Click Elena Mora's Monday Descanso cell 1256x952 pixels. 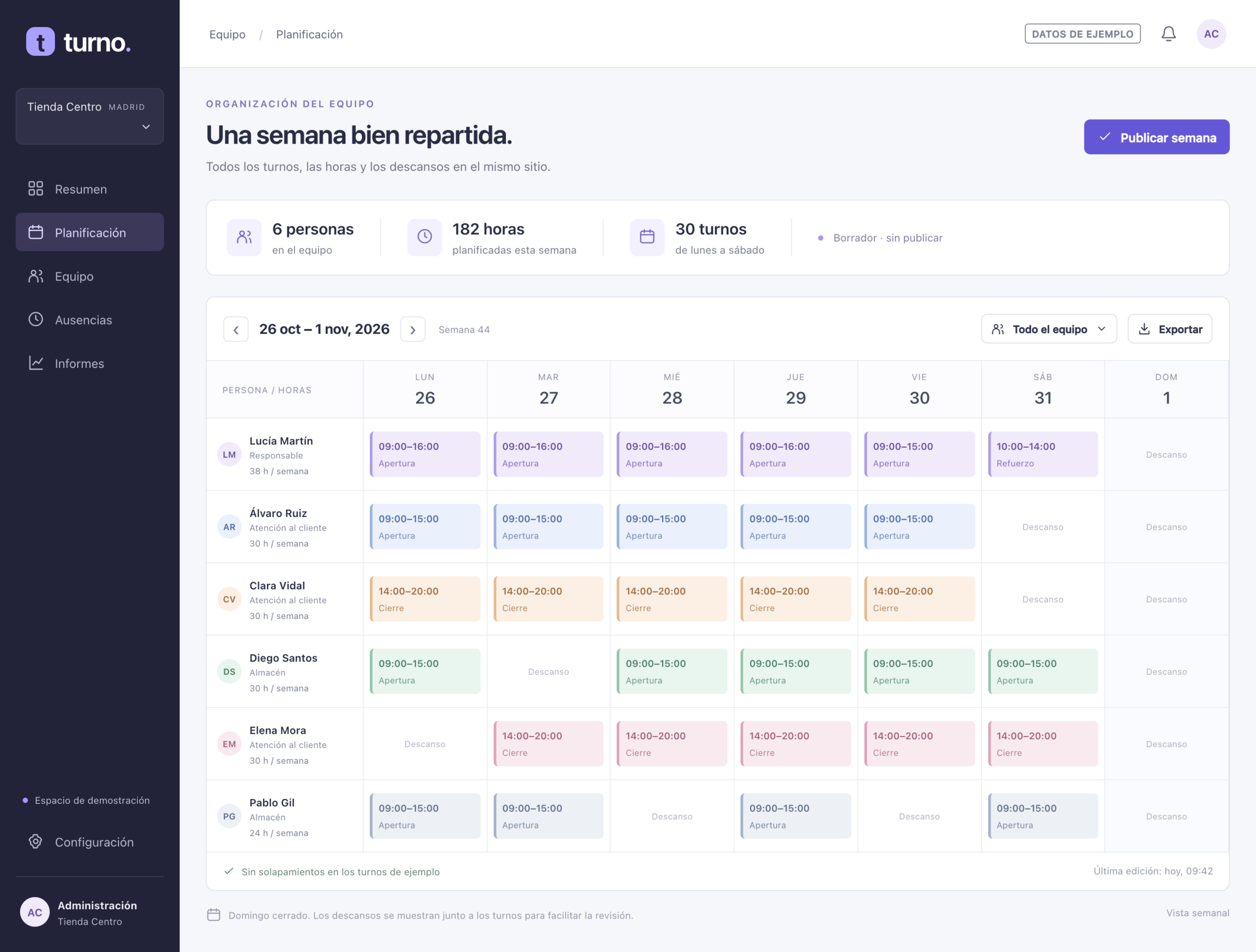425,744
